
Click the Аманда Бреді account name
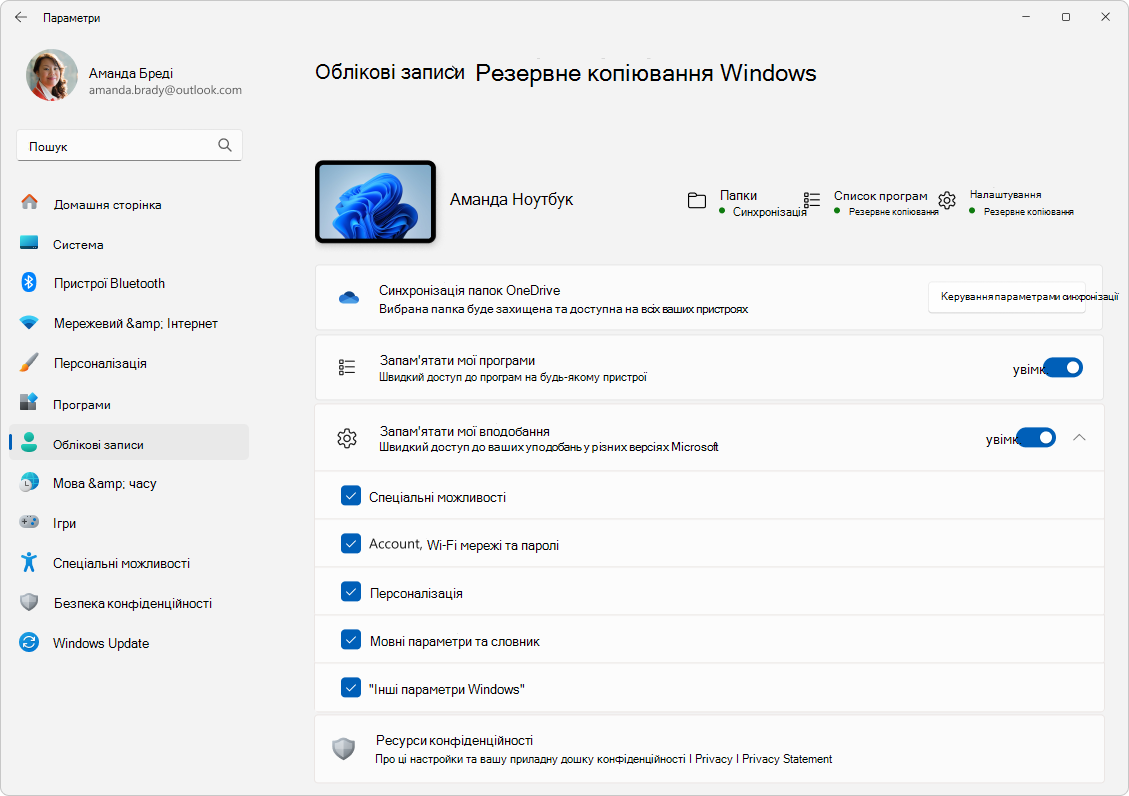pos(130,73)
